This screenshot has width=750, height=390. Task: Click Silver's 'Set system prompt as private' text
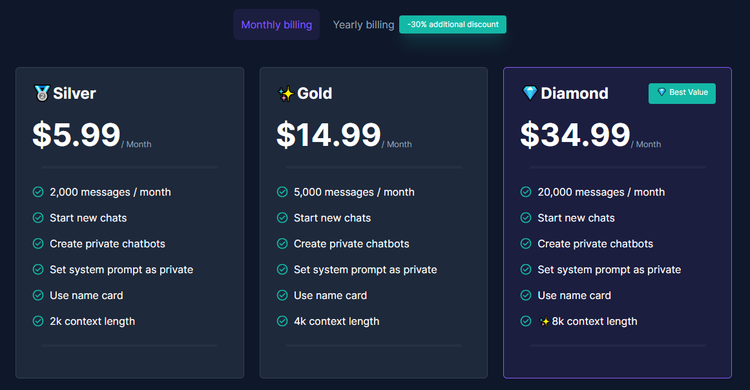tap(121, 269)
